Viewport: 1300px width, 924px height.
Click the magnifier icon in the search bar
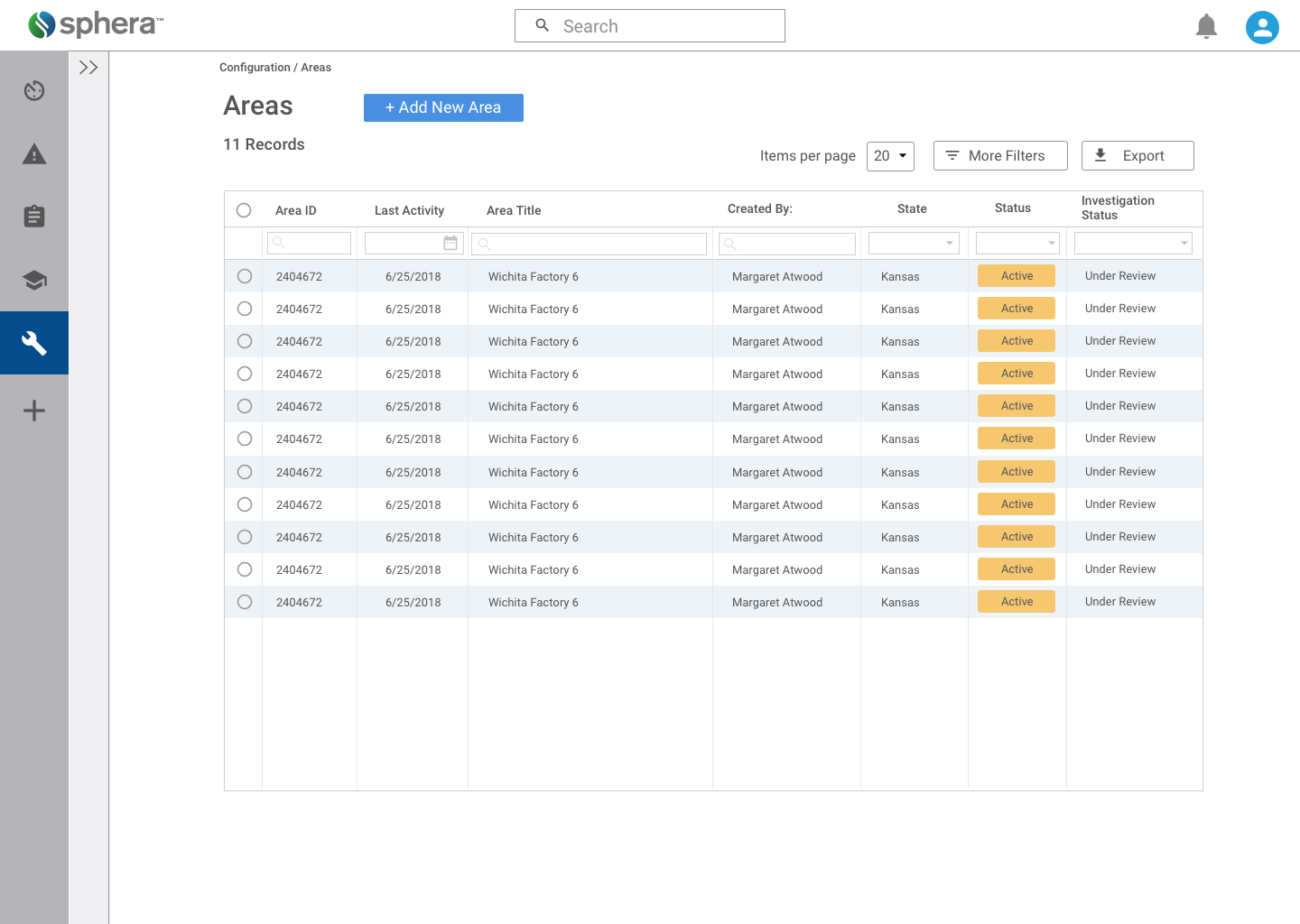coord(543,25)
